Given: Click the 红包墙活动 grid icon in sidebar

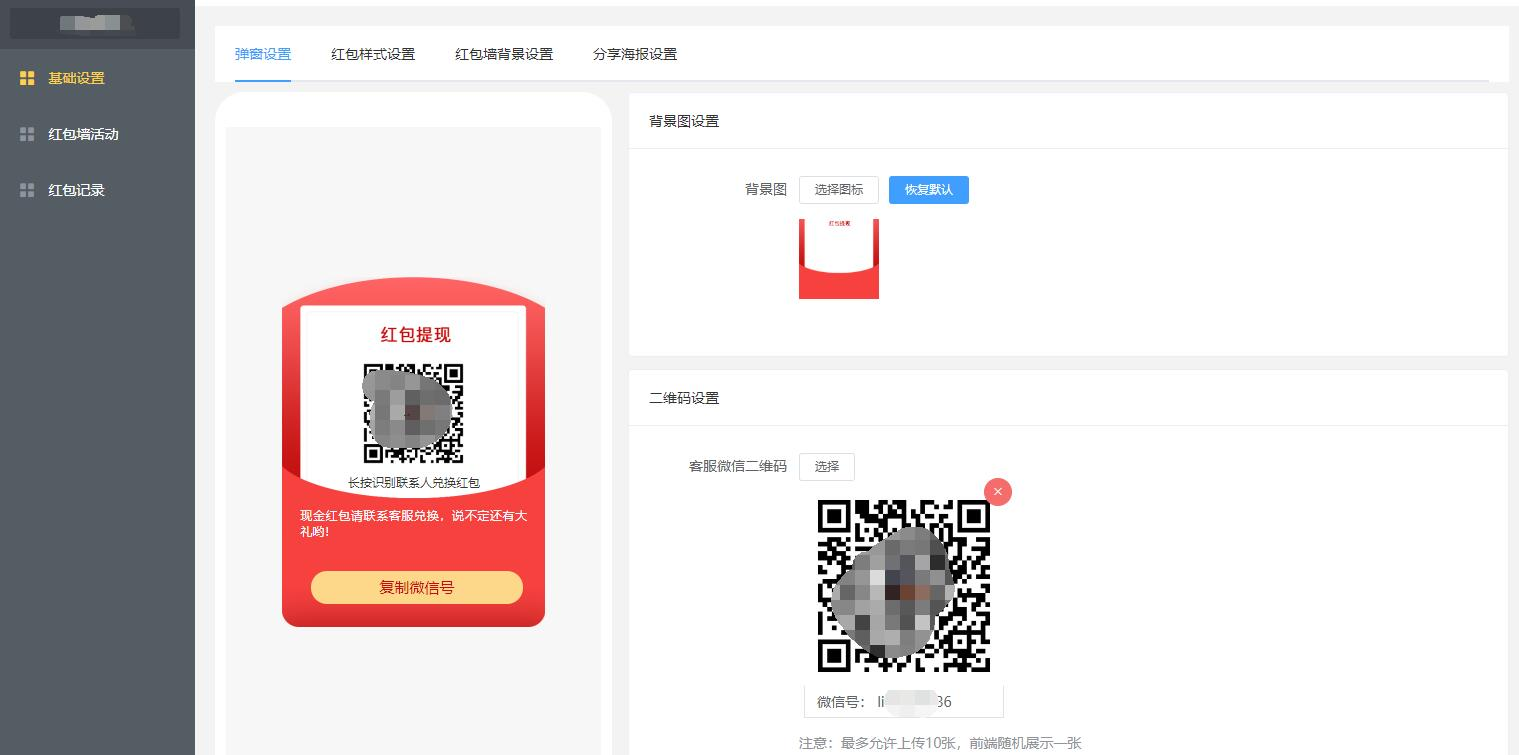Looking at the screenshot, I should [x=27, y=134].
